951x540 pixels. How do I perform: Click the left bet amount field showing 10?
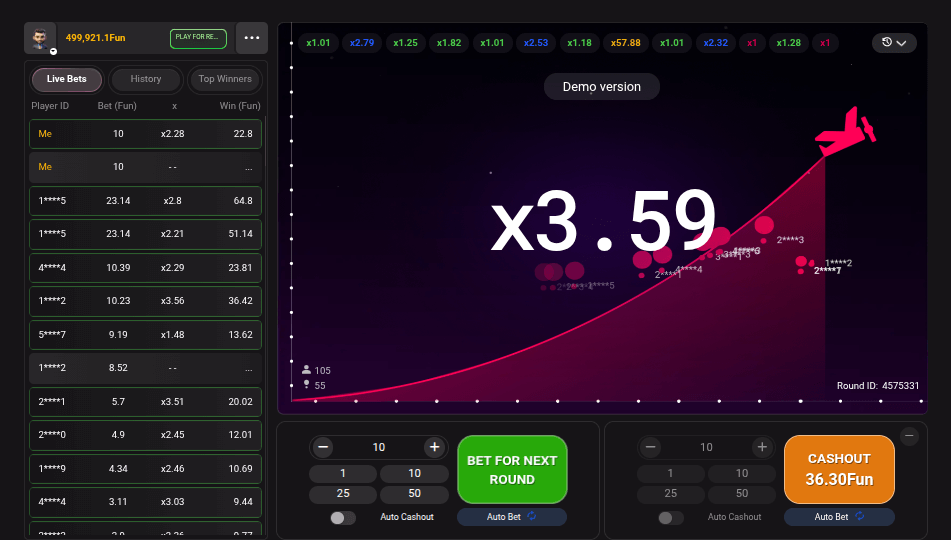tap(378, 447)
